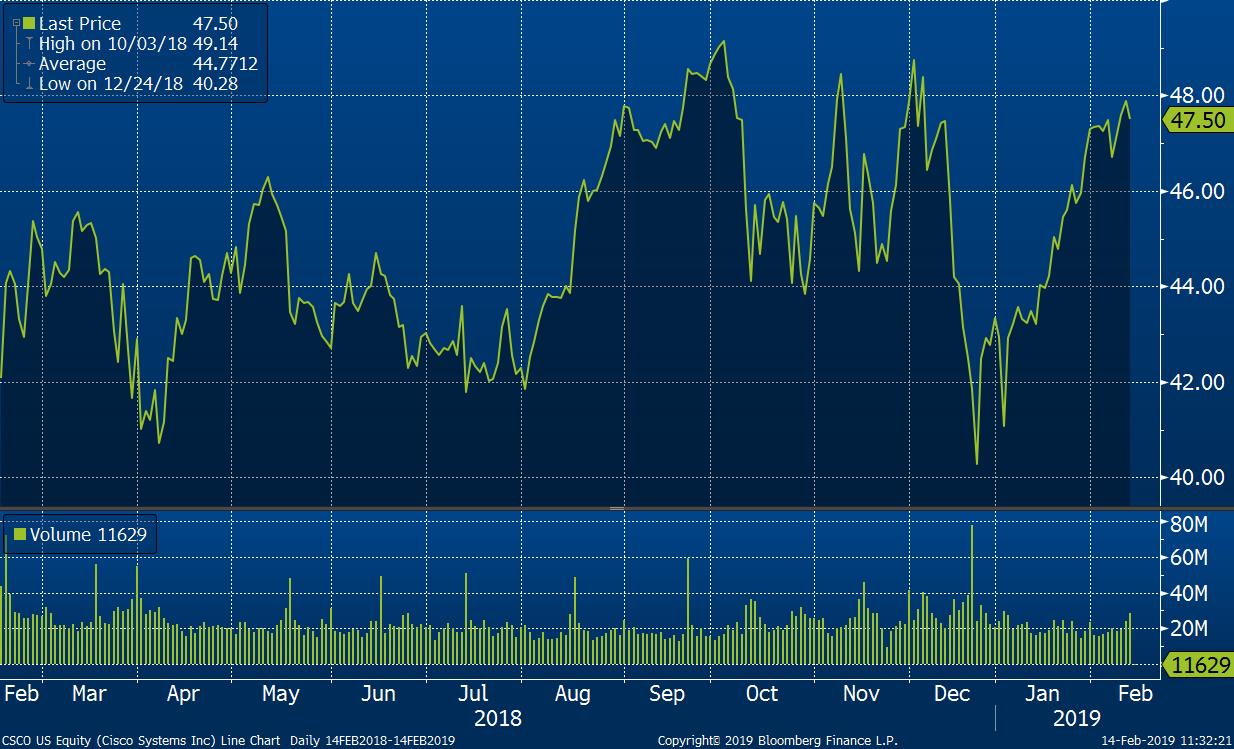The width and height of the screenshot is (1234, 749).
Task: Click the Low on 12/24/18 legend entry
Action: [x=110, y=84]
